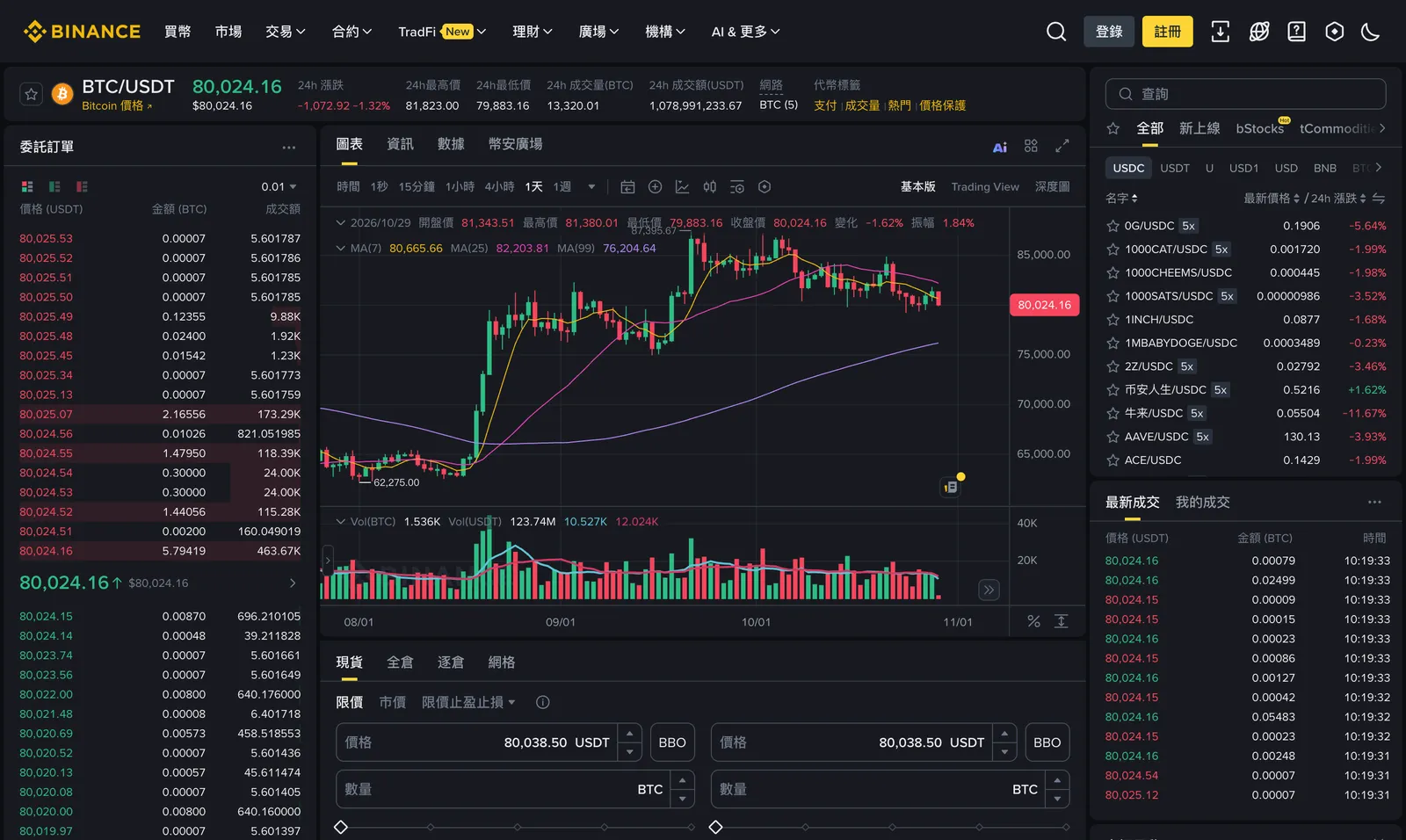Open the chart layout grid icon
Image resolution: width=1406 pixels, height=840 pixels.
[x=1031, y=146]
